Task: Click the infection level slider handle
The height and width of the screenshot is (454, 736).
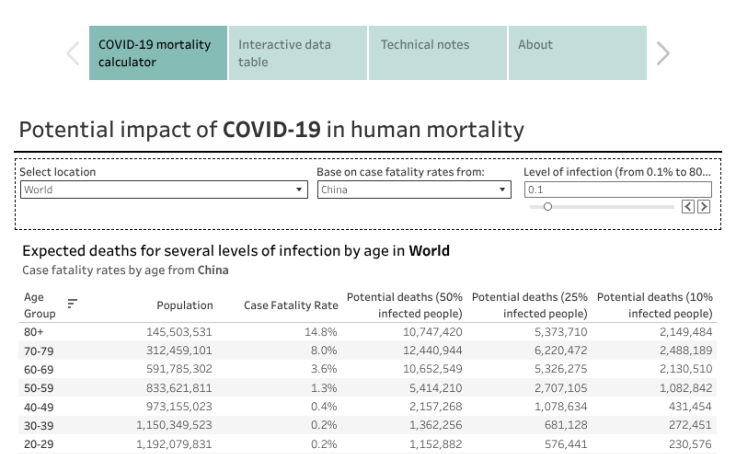Action: [x=548, y=207]
